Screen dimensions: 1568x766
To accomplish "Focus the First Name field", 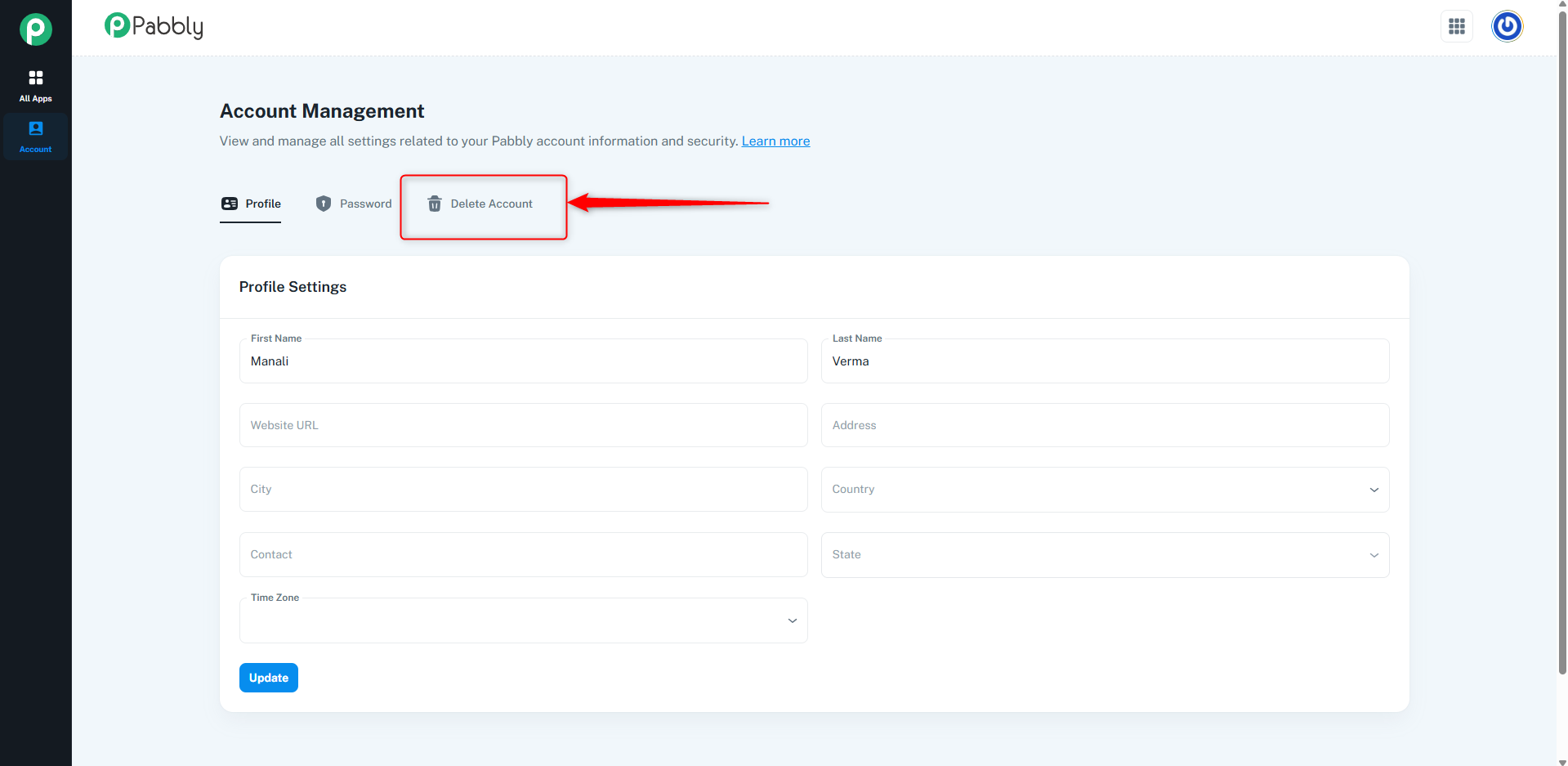I will [x=523, y=361].
